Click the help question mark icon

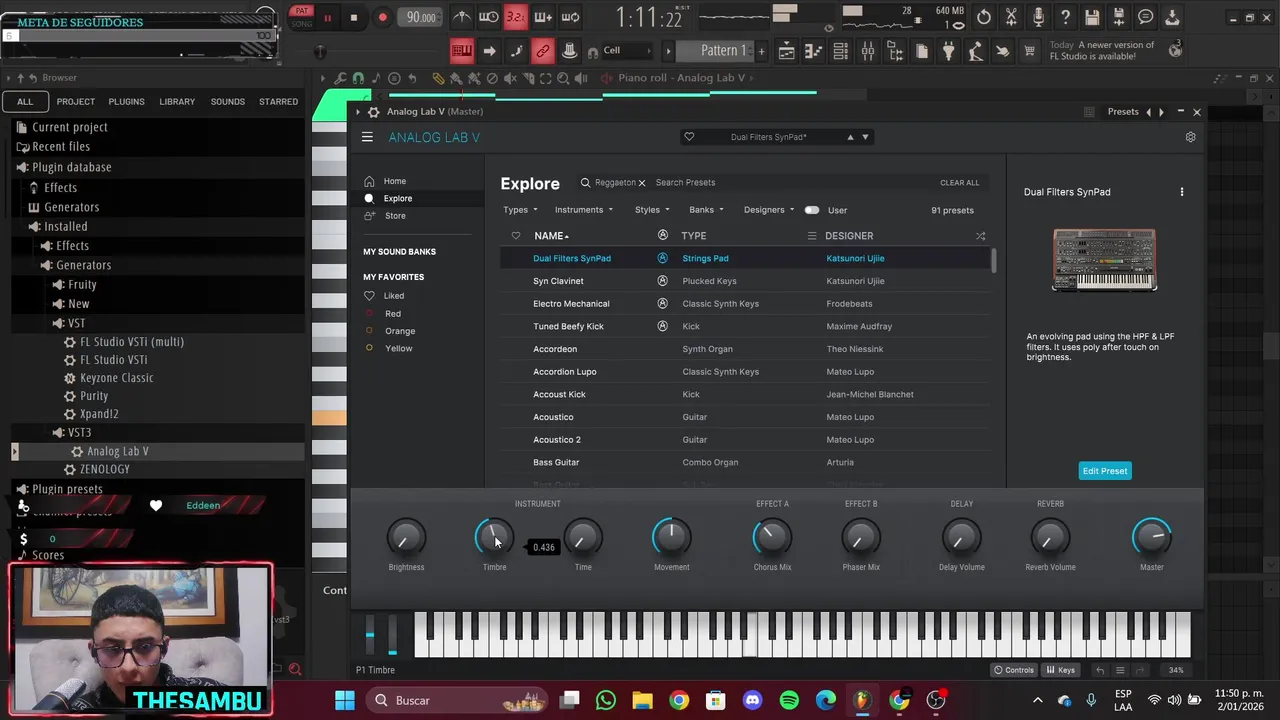(x=1065, y=17)
